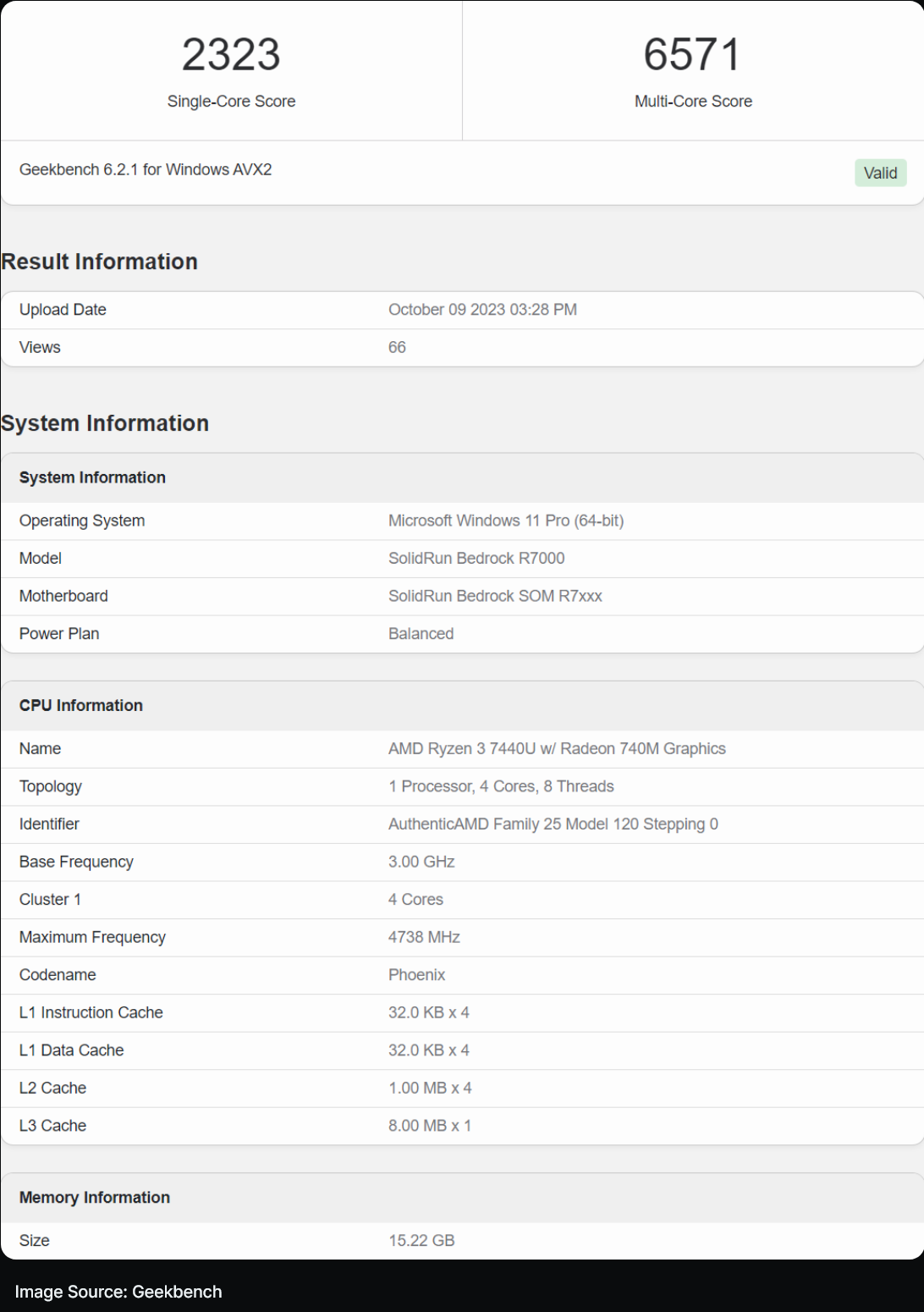924x1312 pixels.
Task: Click L1 Instruction Cache 32.0 KB x 4 value
Action: (429, 1012)
